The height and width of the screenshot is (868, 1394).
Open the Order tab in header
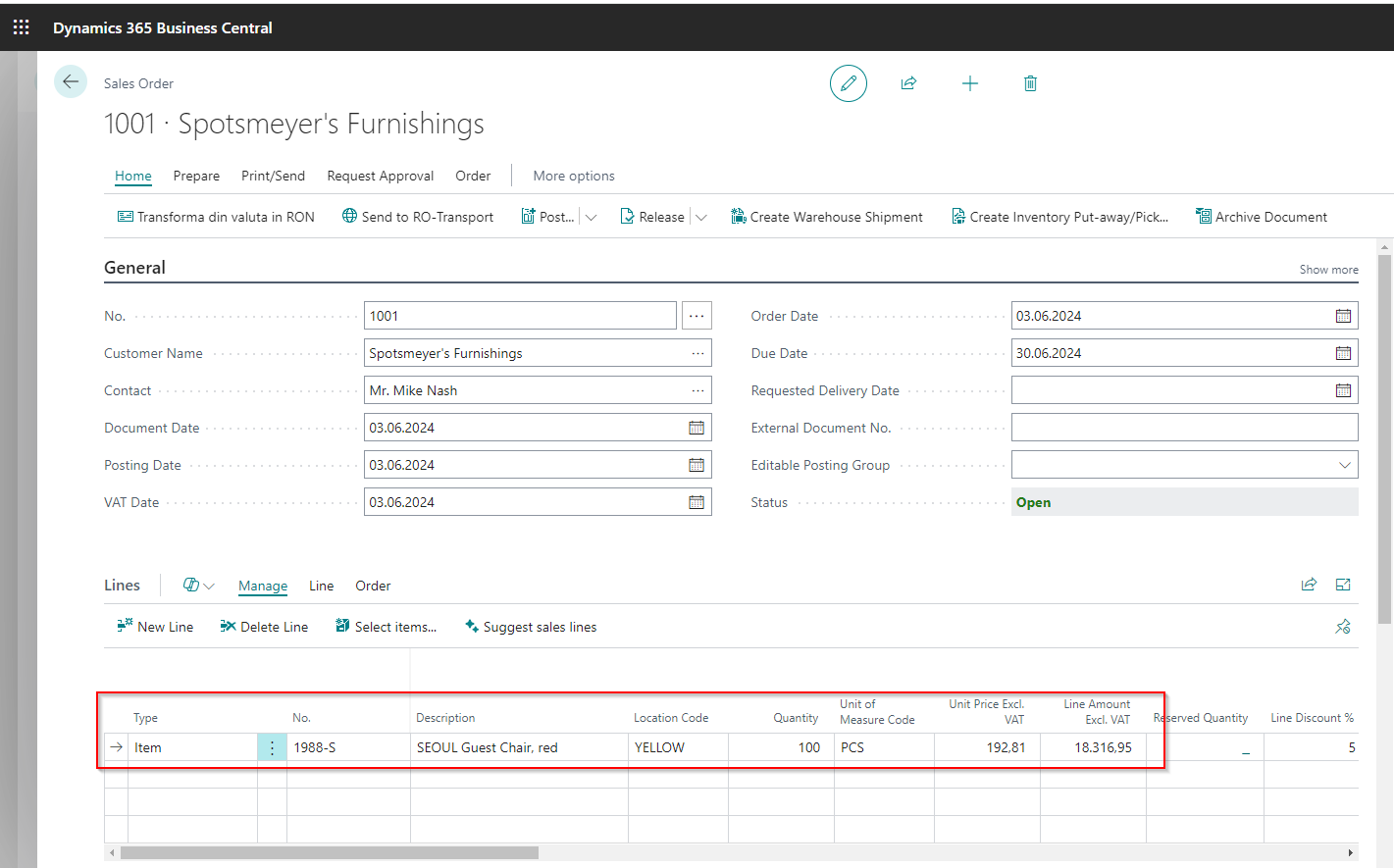(473, 176)
